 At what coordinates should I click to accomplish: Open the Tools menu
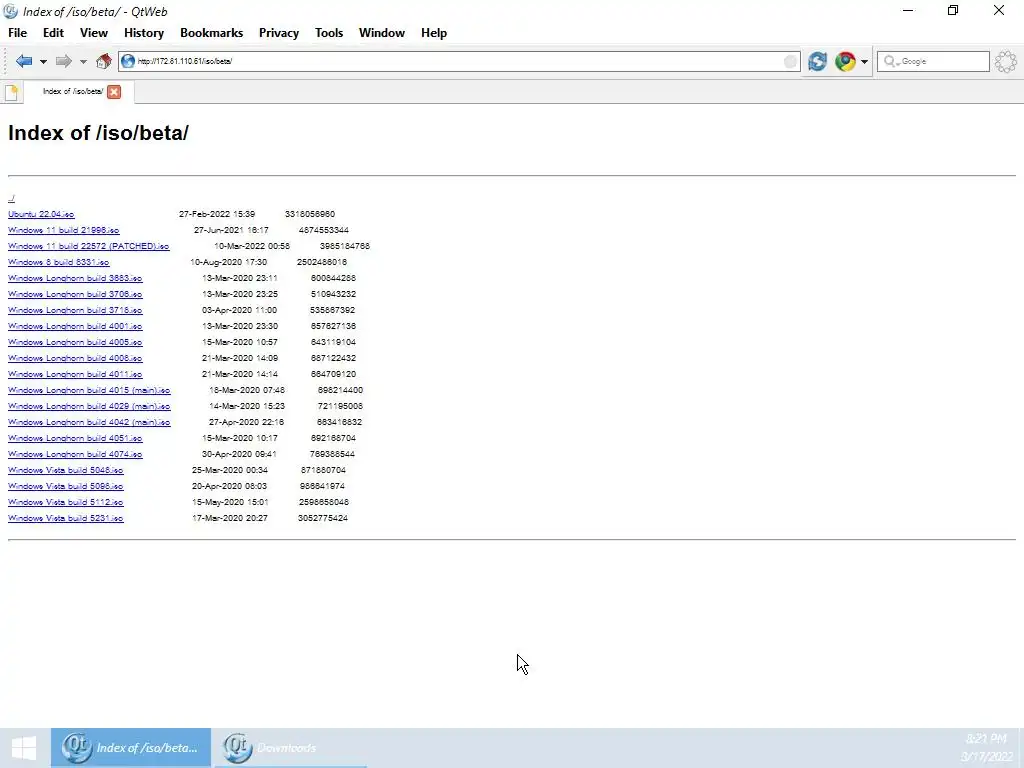[x=328, y=33]
